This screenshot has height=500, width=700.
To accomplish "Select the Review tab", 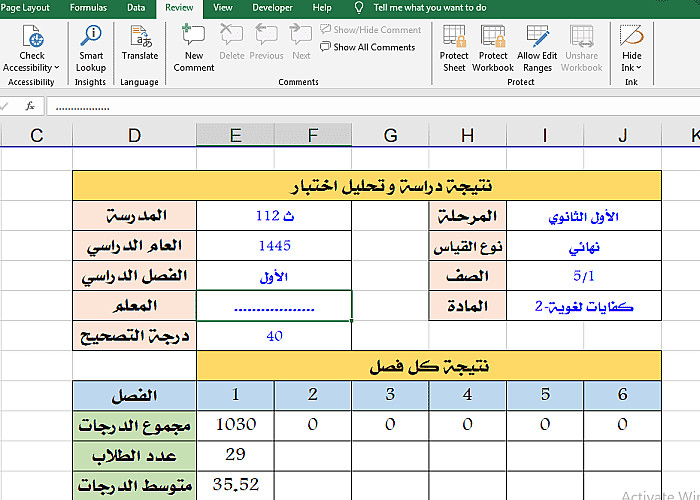I will tap(179, 8).
